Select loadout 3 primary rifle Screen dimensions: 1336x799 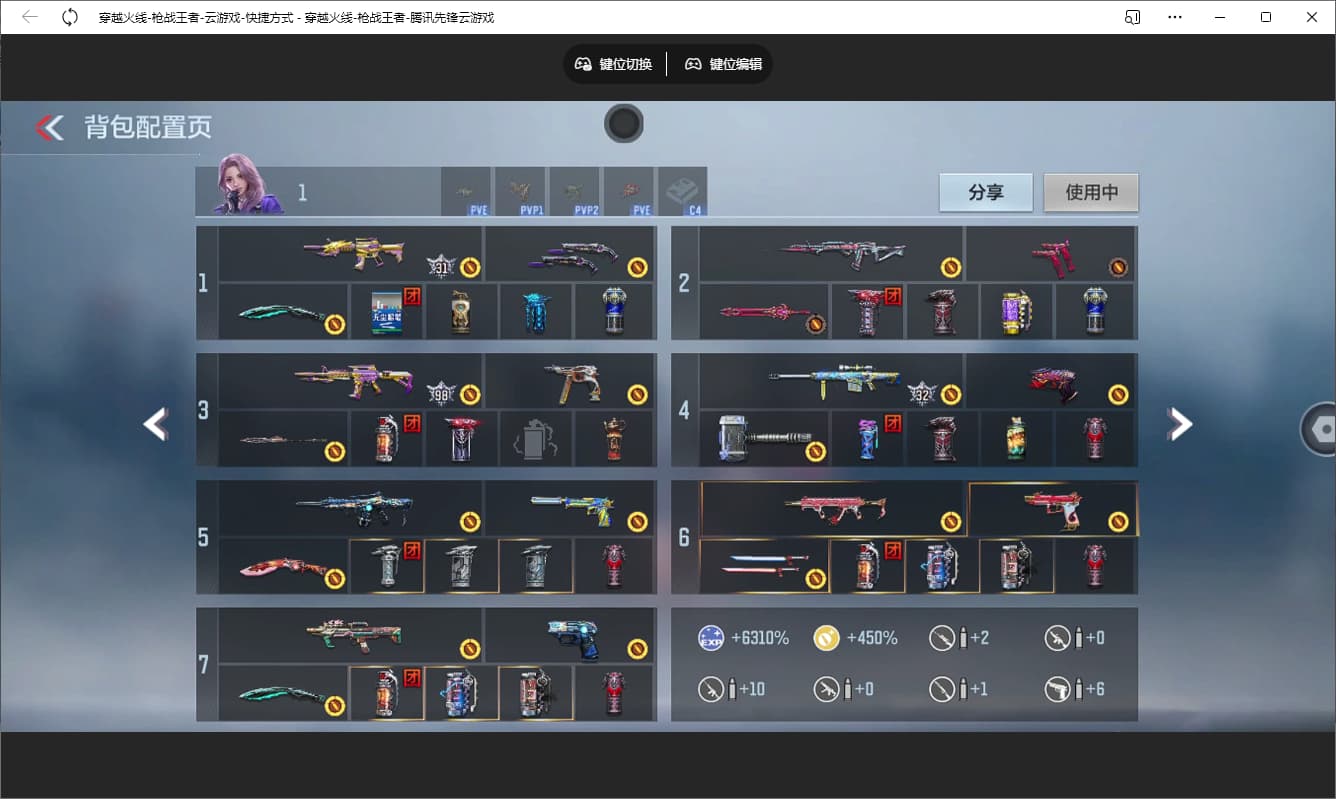[x=351, y=381]
